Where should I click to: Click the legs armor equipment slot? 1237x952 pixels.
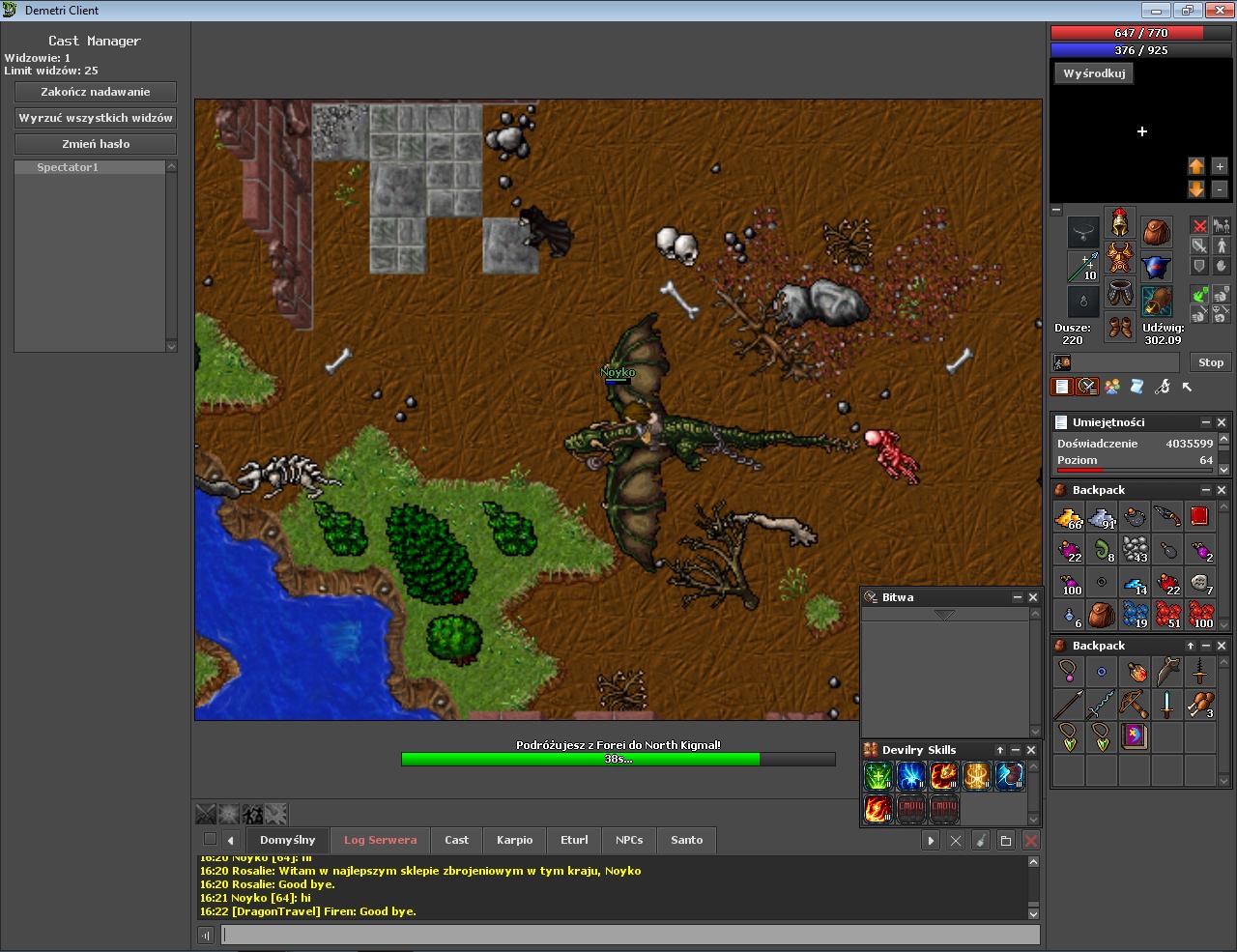(x=1120, y=293)
